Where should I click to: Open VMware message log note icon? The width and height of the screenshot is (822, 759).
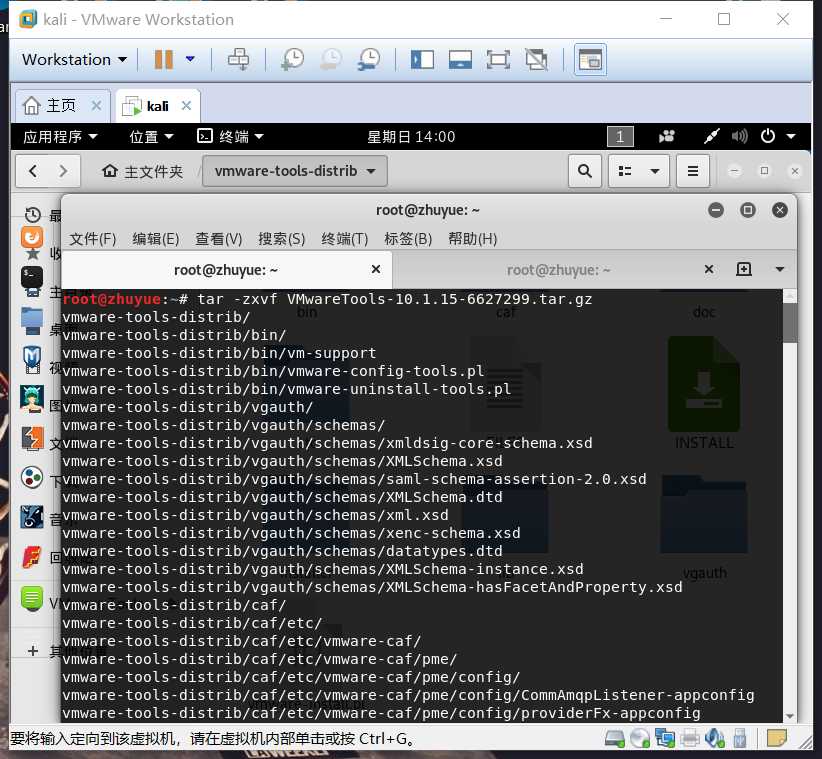(x=776, y=739)
